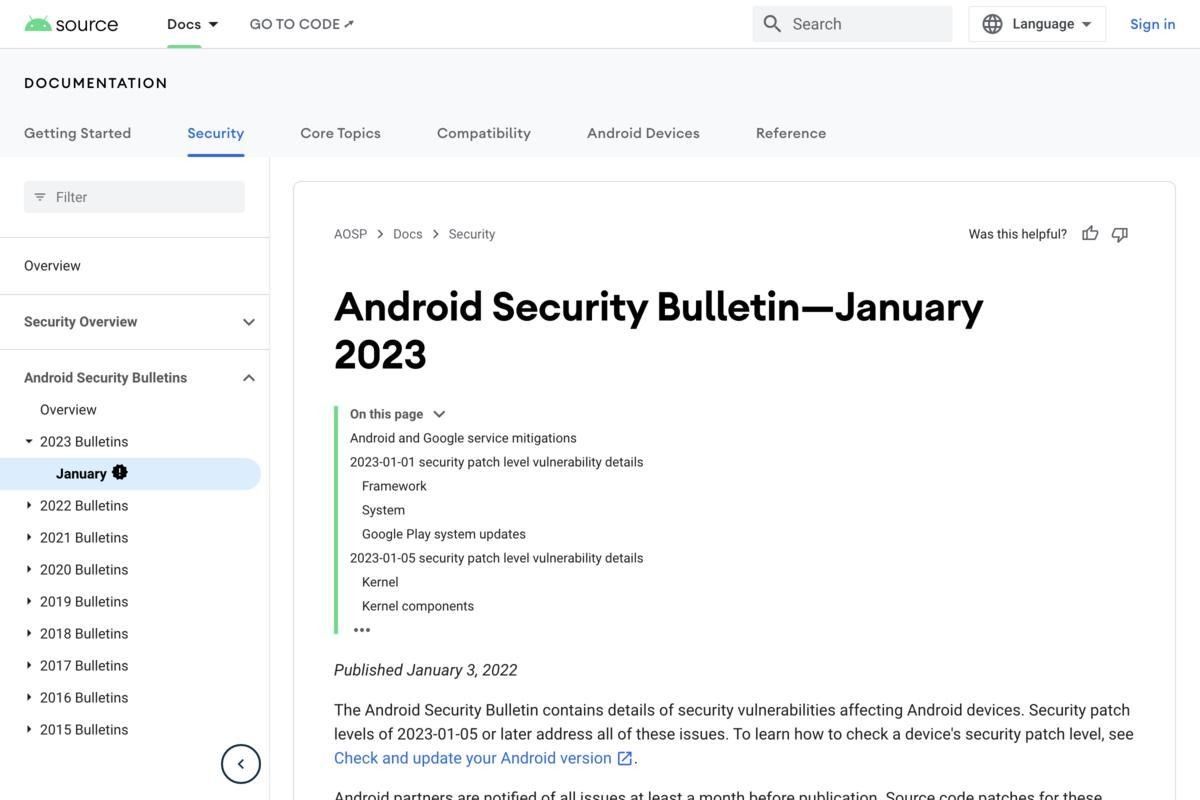Jump to 2023-01-01 security patch level details
The image size is (1200, 800).
point(496,462)
